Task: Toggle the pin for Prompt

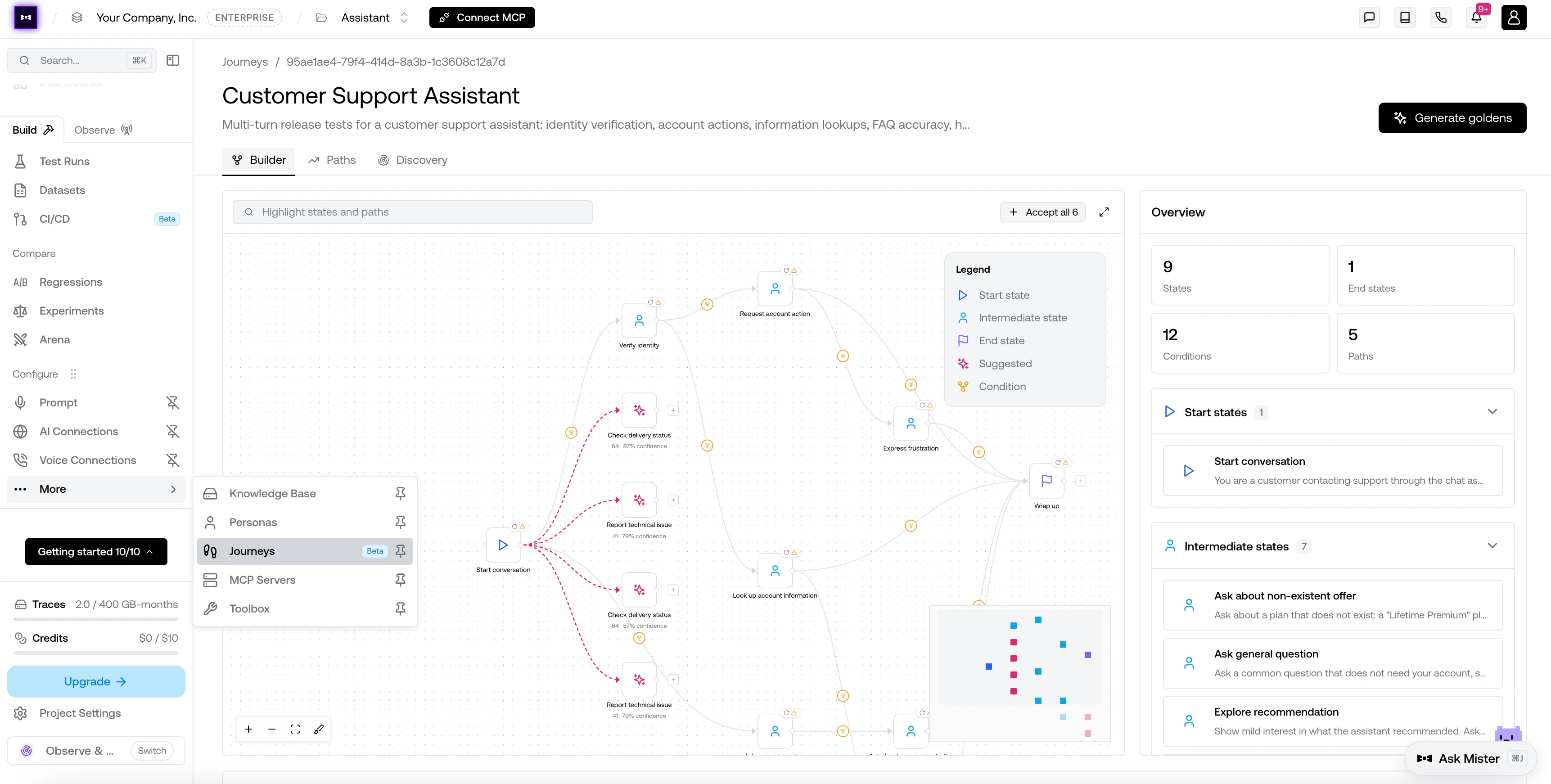Action: coord(173,402)
